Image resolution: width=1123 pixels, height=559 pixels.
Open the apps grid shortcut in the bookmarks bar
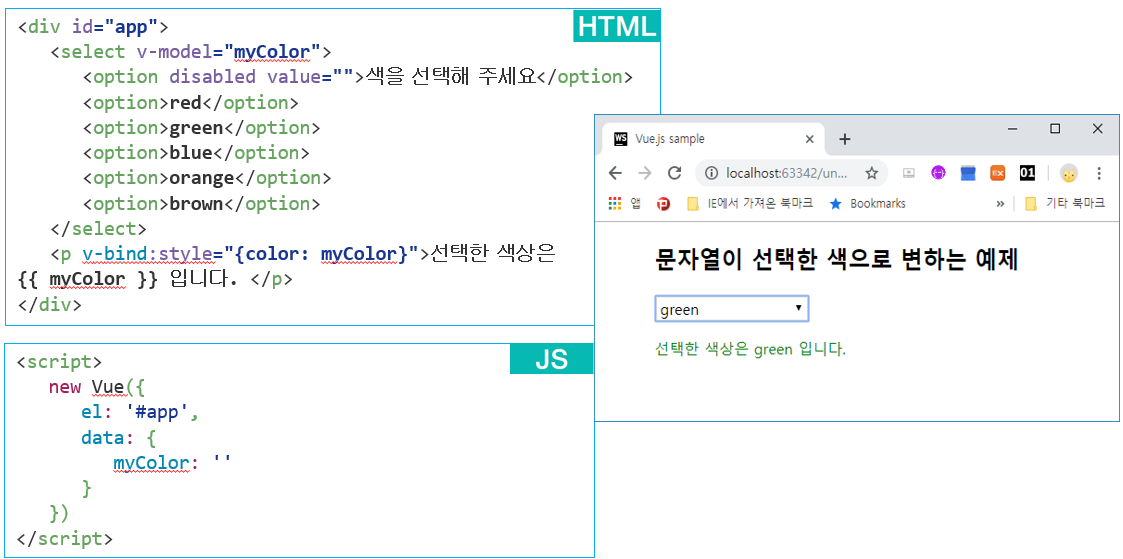(614, 204)
